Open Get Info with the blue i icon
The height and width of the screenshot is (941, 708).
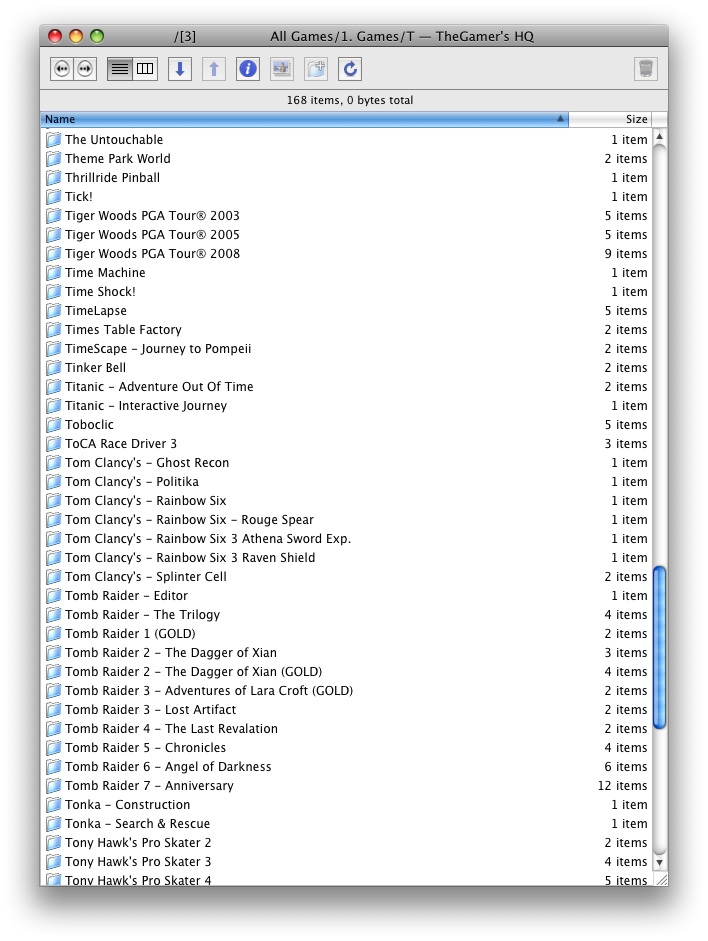(x=248, y=69)
